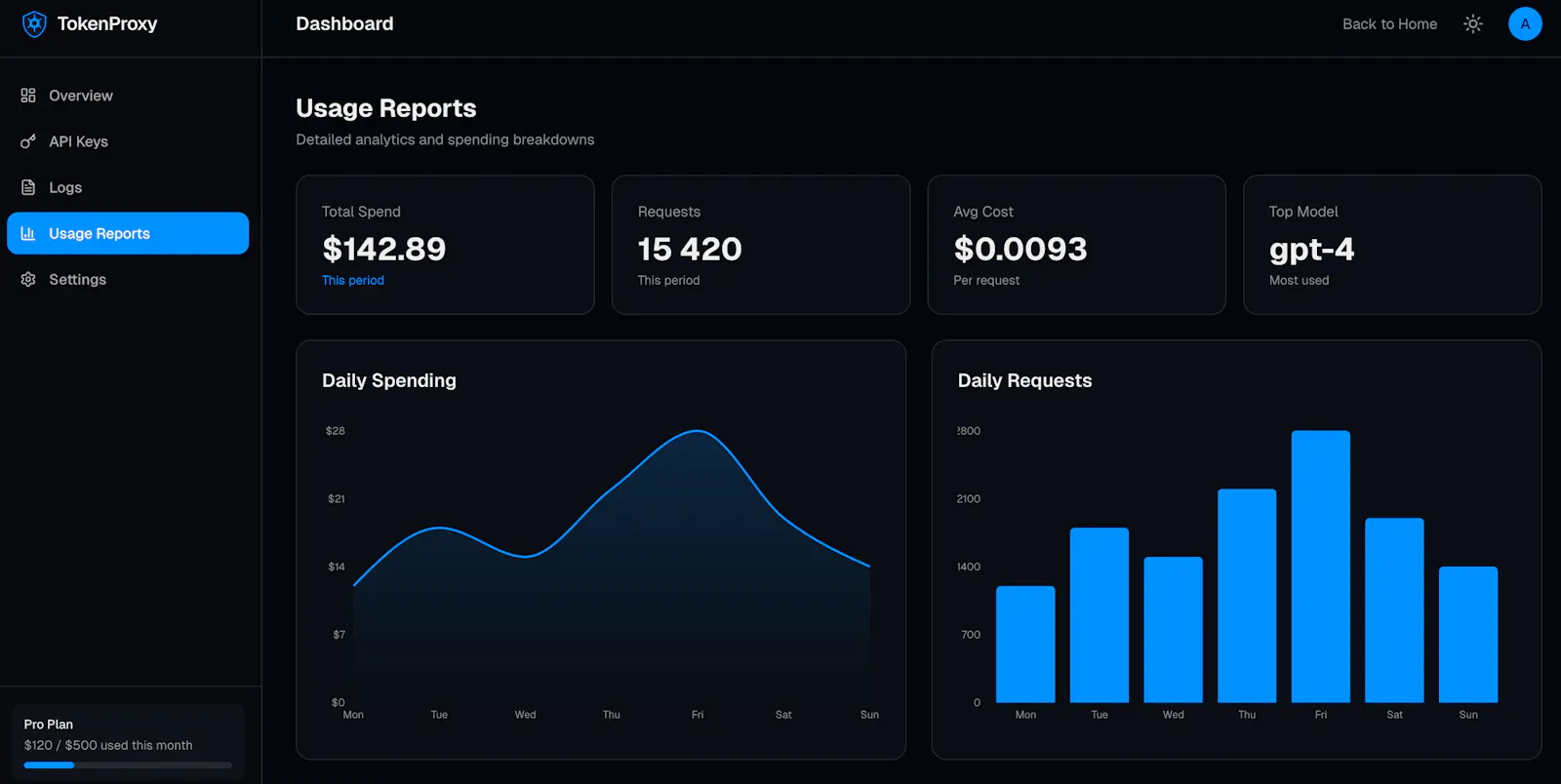Click the monthly usage progress bar
The image size is (1561, 784).
point(128,765)
